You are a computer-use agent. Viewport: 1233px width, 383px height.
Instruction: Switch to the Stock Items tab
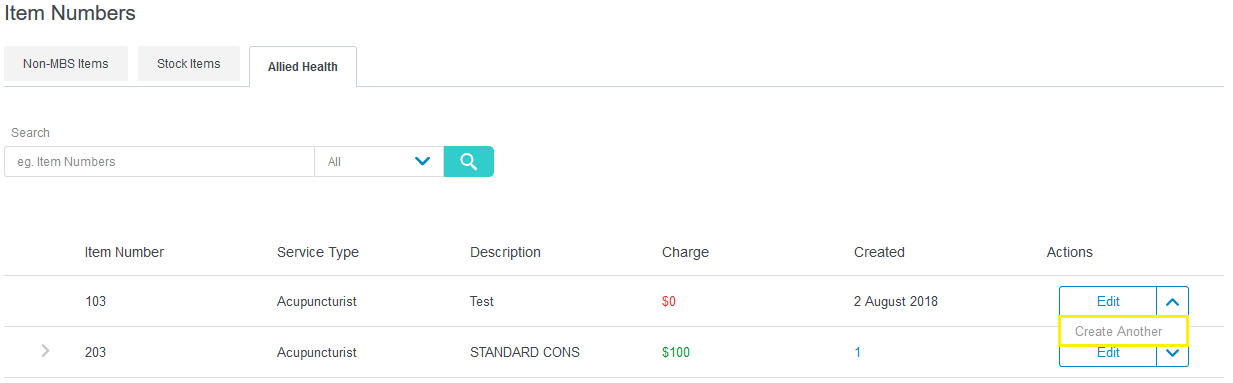pos(189,64)
